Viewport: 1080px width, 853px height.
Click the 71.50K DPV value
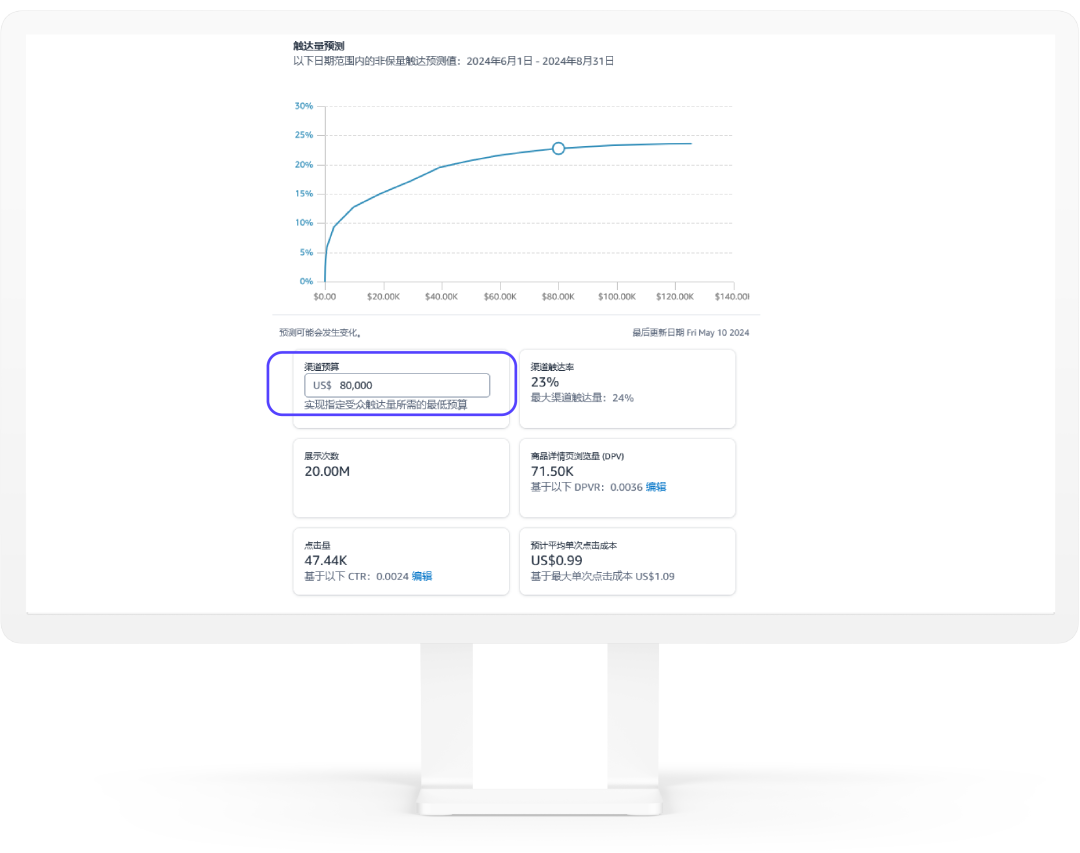pyautogui.click(x=552, y=471)
